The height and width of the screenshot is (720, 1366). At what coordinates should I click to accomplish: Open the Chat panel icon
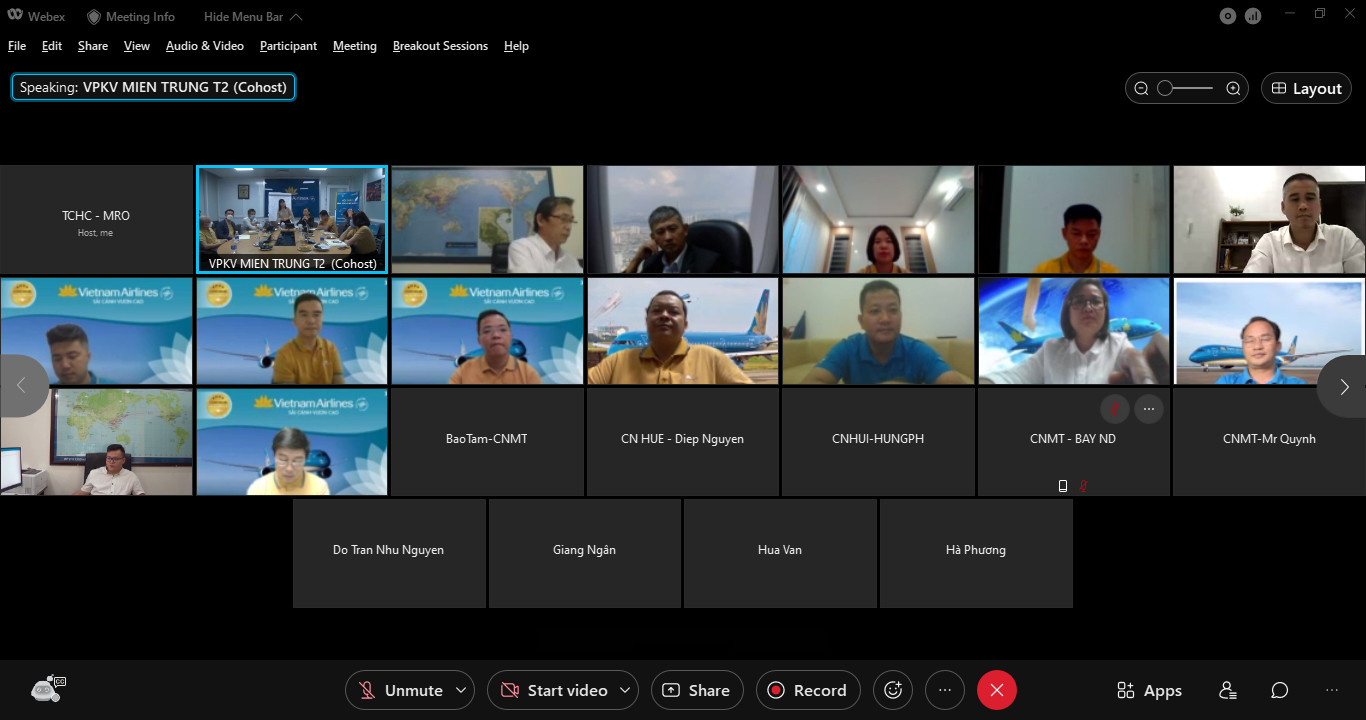pyautogui.click(x=1280, y=690)
